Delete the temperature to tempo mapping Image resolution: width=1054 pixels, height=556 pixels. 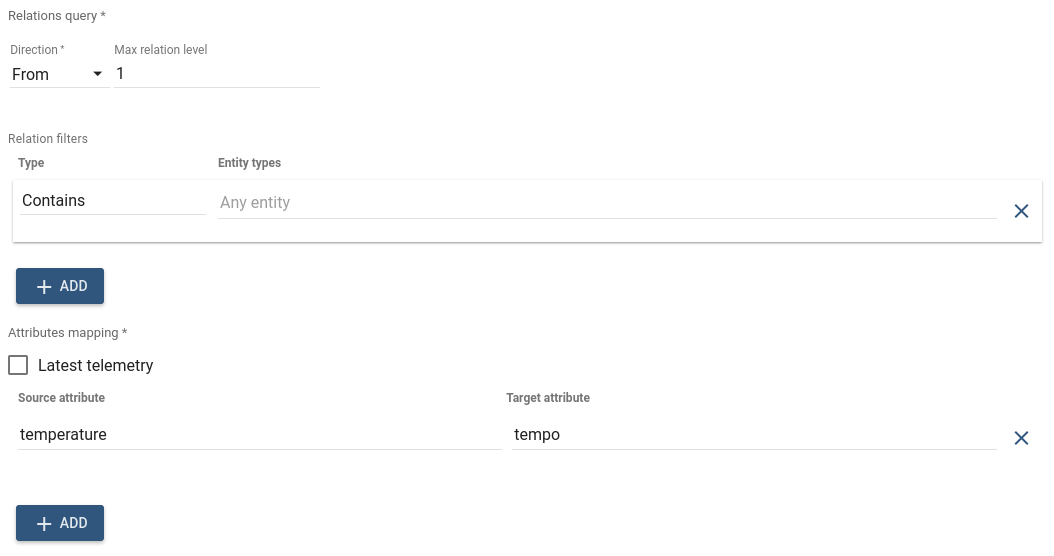1021,438
